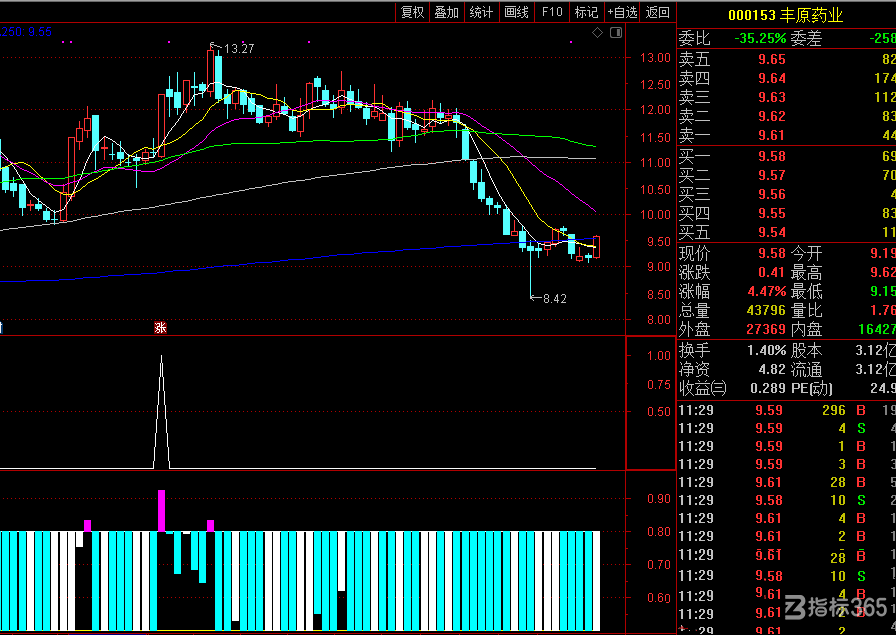This screenshot has height=635, width=896.
Task: Click the 8.42 low price annotation
Action: coord(554,298)
